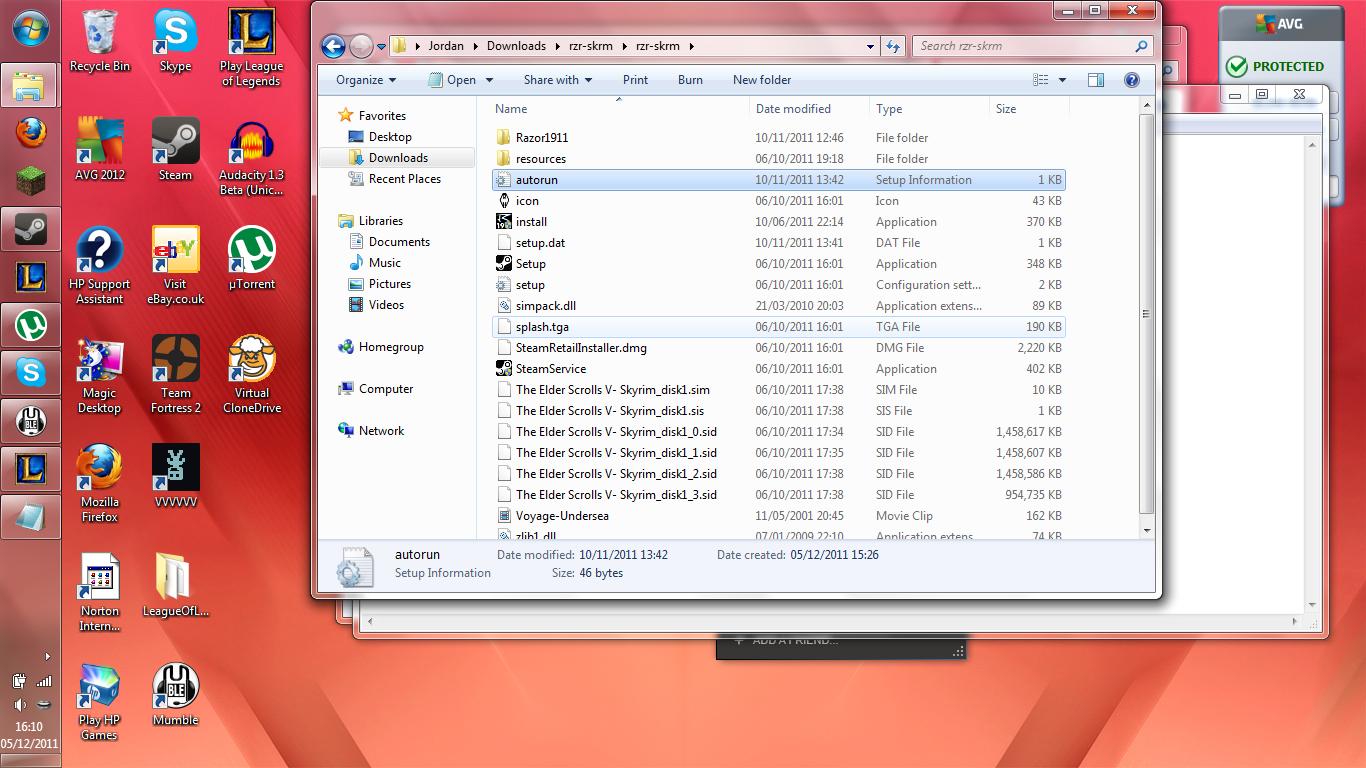Select the resources folder
1366x768 pixels.
(x=779, y=159)
